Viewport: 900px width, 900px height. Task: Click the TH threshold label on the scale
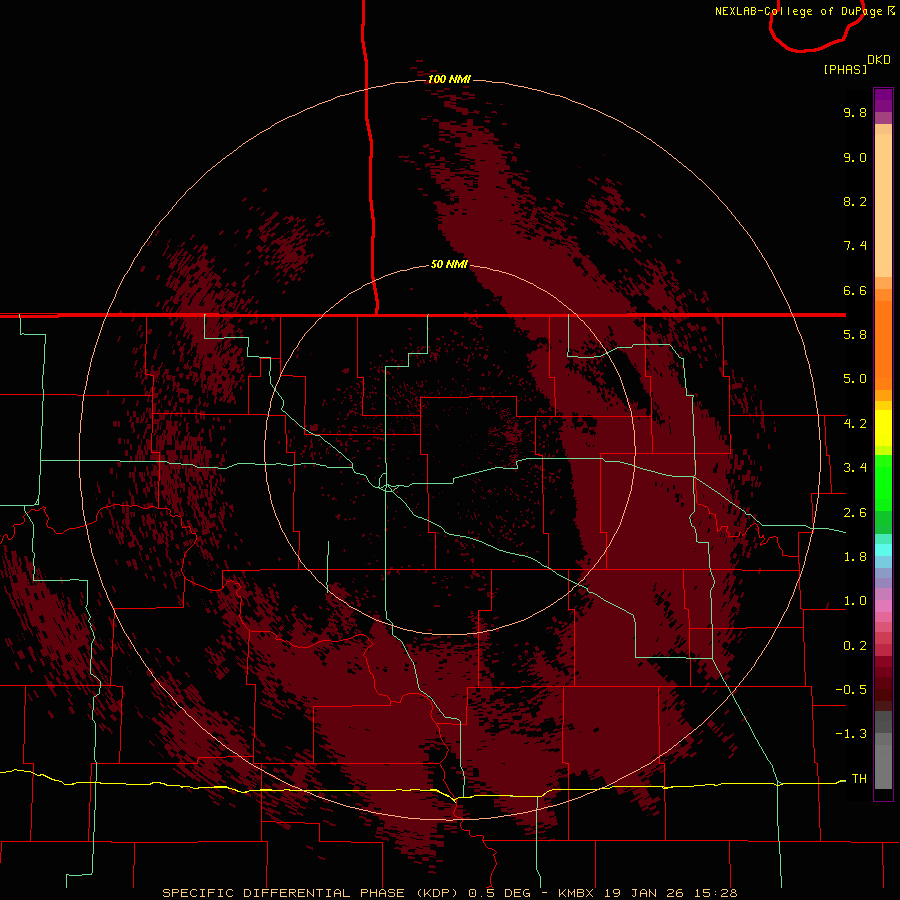coord(859,779)
